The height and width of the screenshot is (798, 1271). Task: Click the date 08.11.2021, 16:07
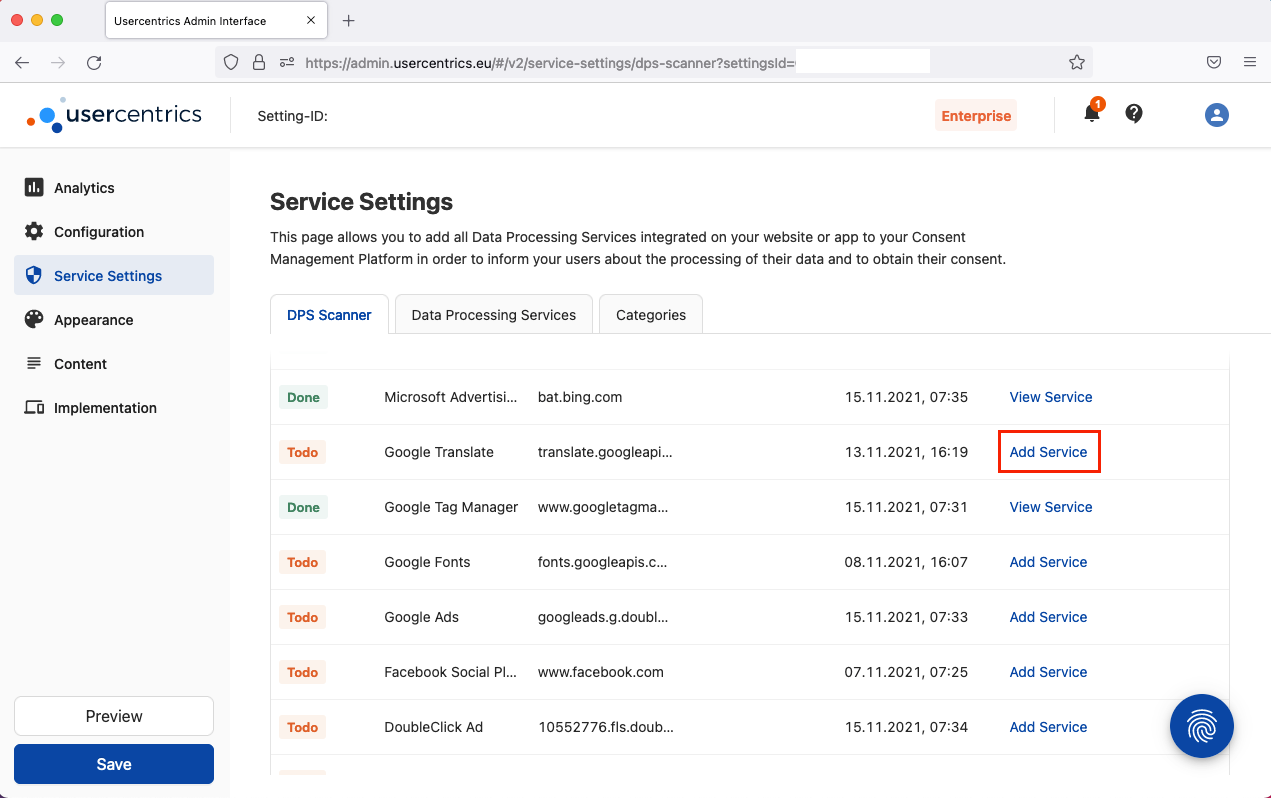906,562
